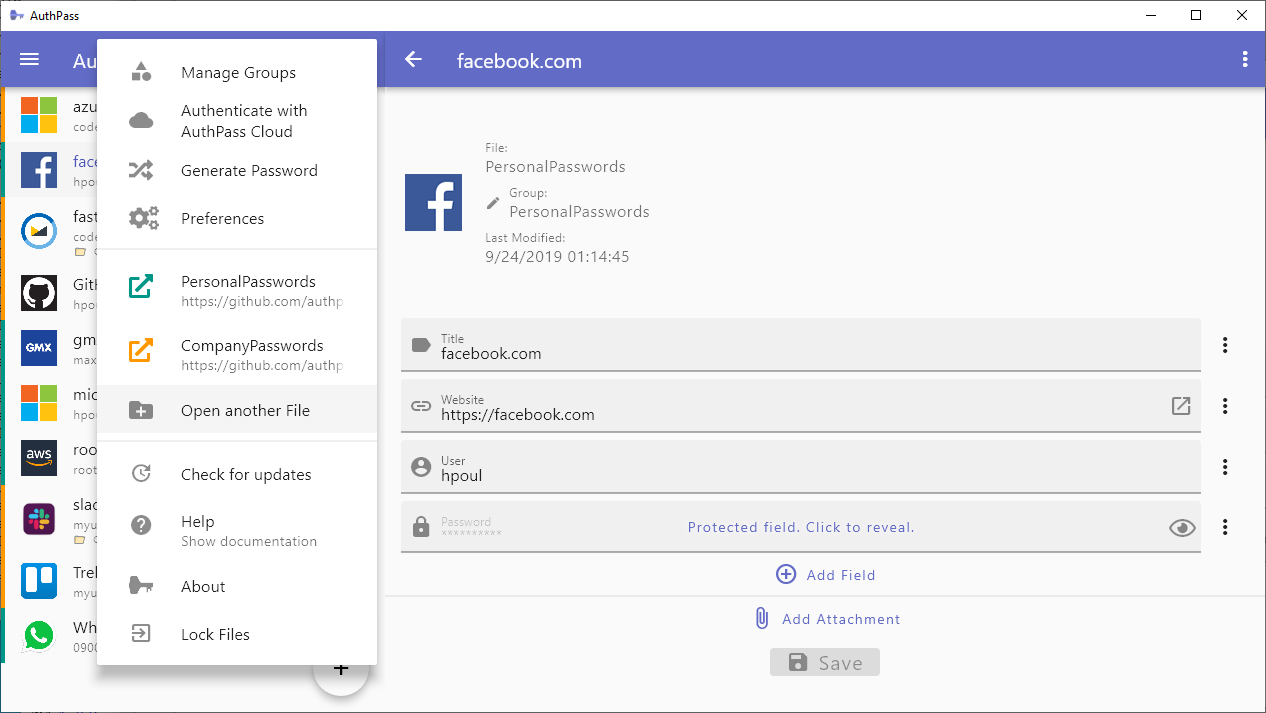Click the AuthPass Cloud icon
1266x713 pixels.
click(x=141, y=121)
